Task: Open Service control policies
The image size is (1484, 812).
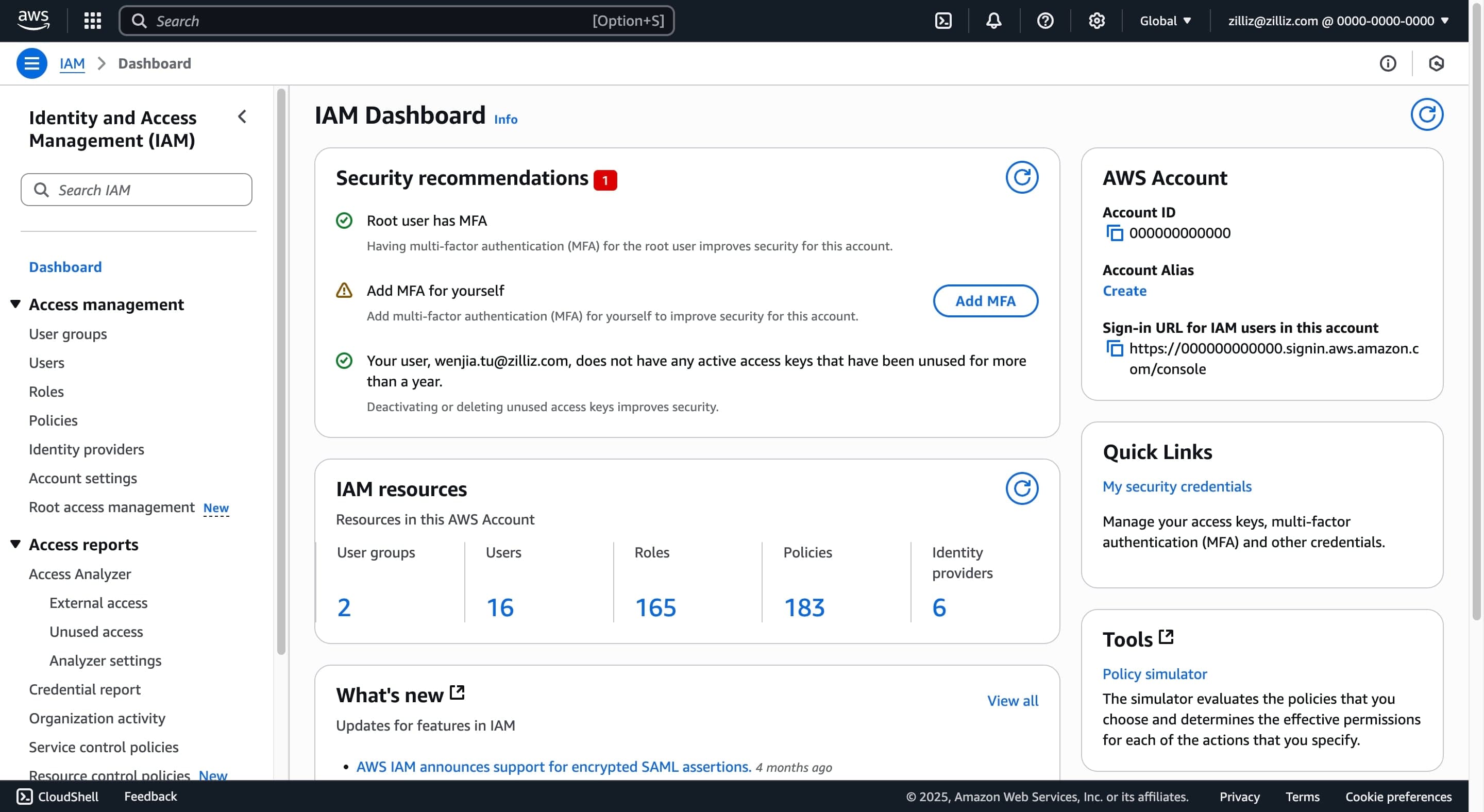Action: [104, 747]
